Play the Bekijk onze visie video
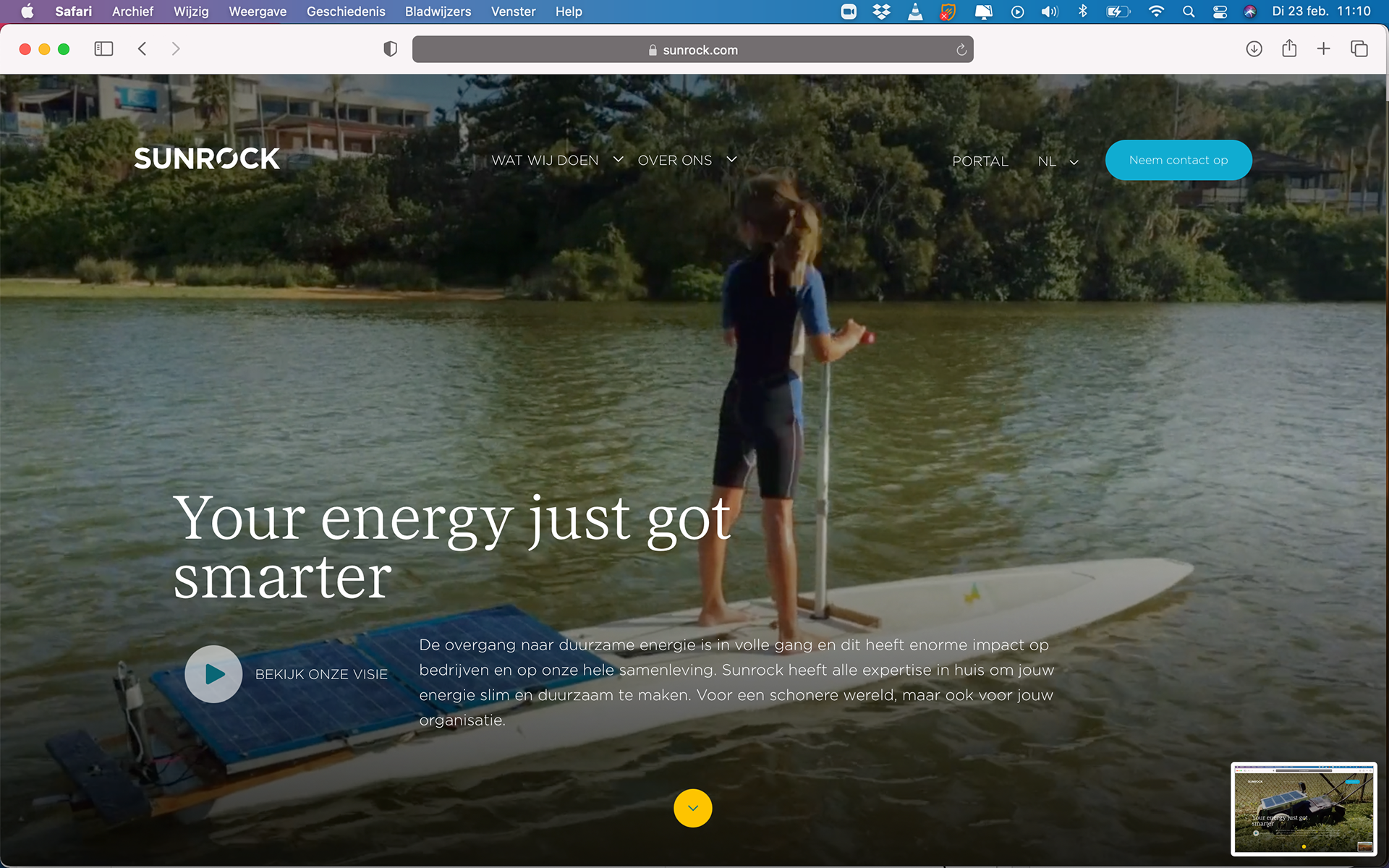1389x868 pixels. pos(213,673)
